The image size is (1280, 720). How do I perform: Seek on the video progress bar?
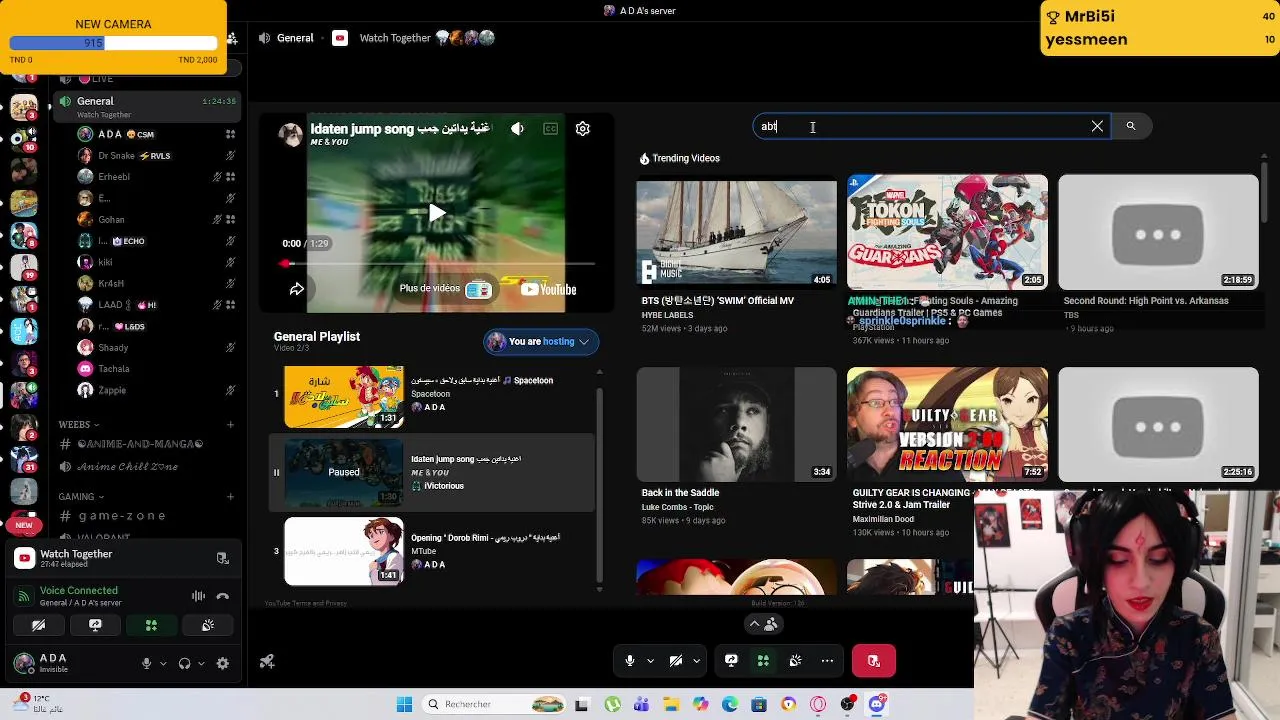[x=439, y=264]
